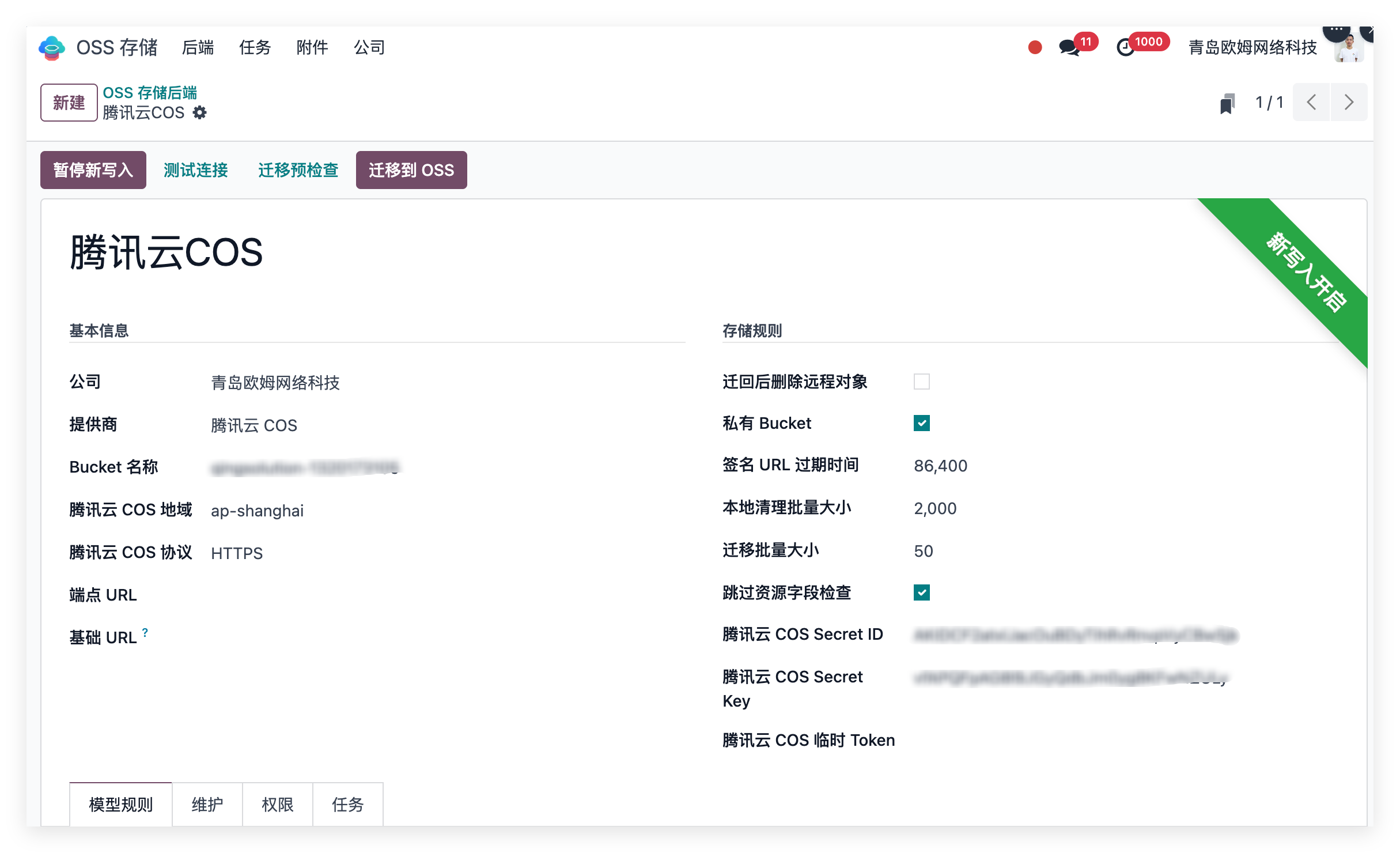Viewport: 1400px width, 853px height.
Task: Edit the 腾讯云COS record title field
Action: click(166, 252)
